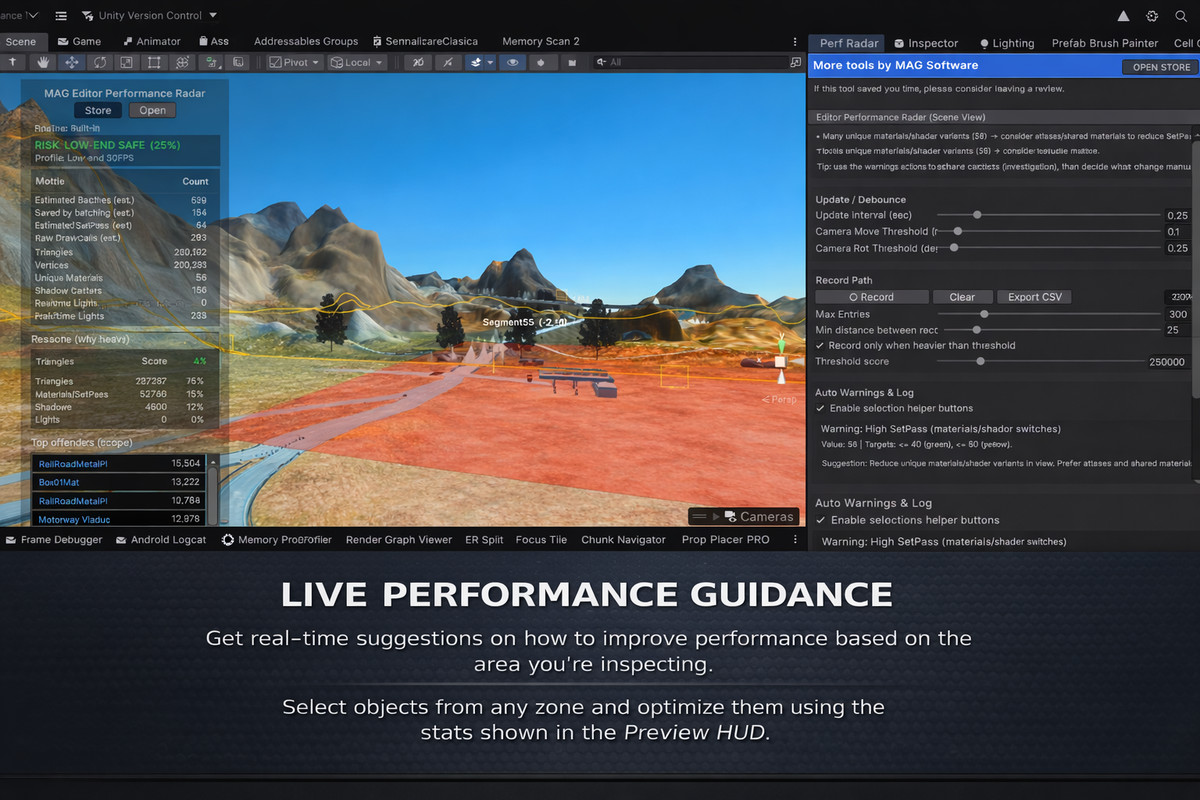Select the Rect Transform tool
The height and width of the screenshot is (800, 1200).
[154, 62]
